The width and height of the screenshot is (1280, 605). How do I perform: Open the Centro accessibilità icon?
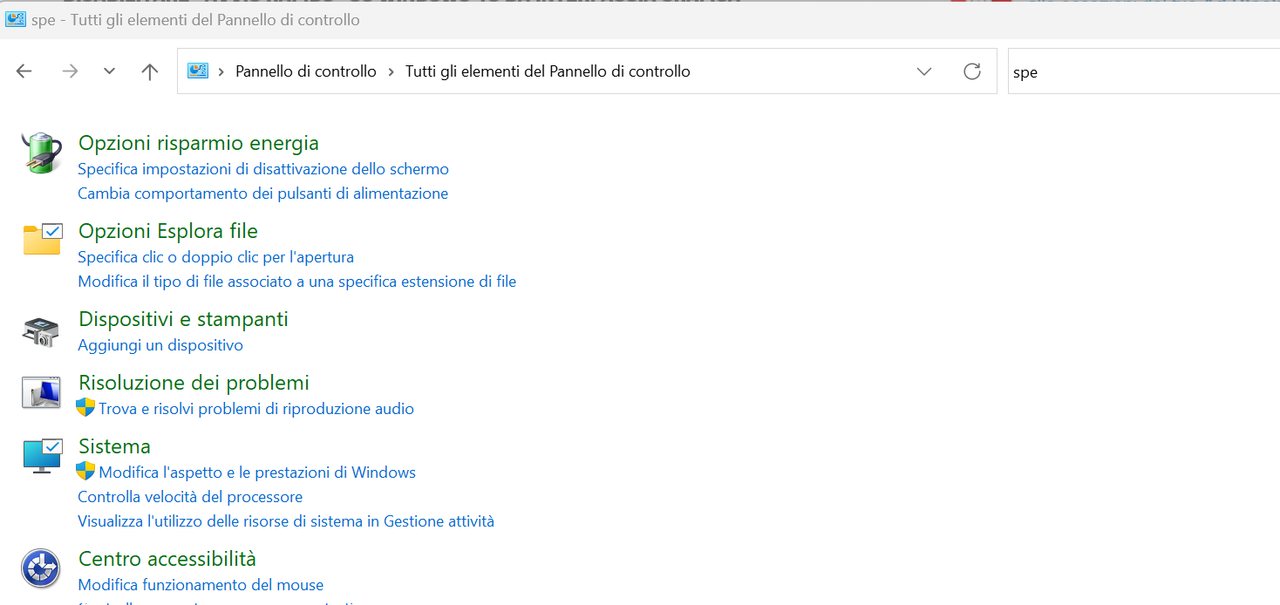point(41,568)
